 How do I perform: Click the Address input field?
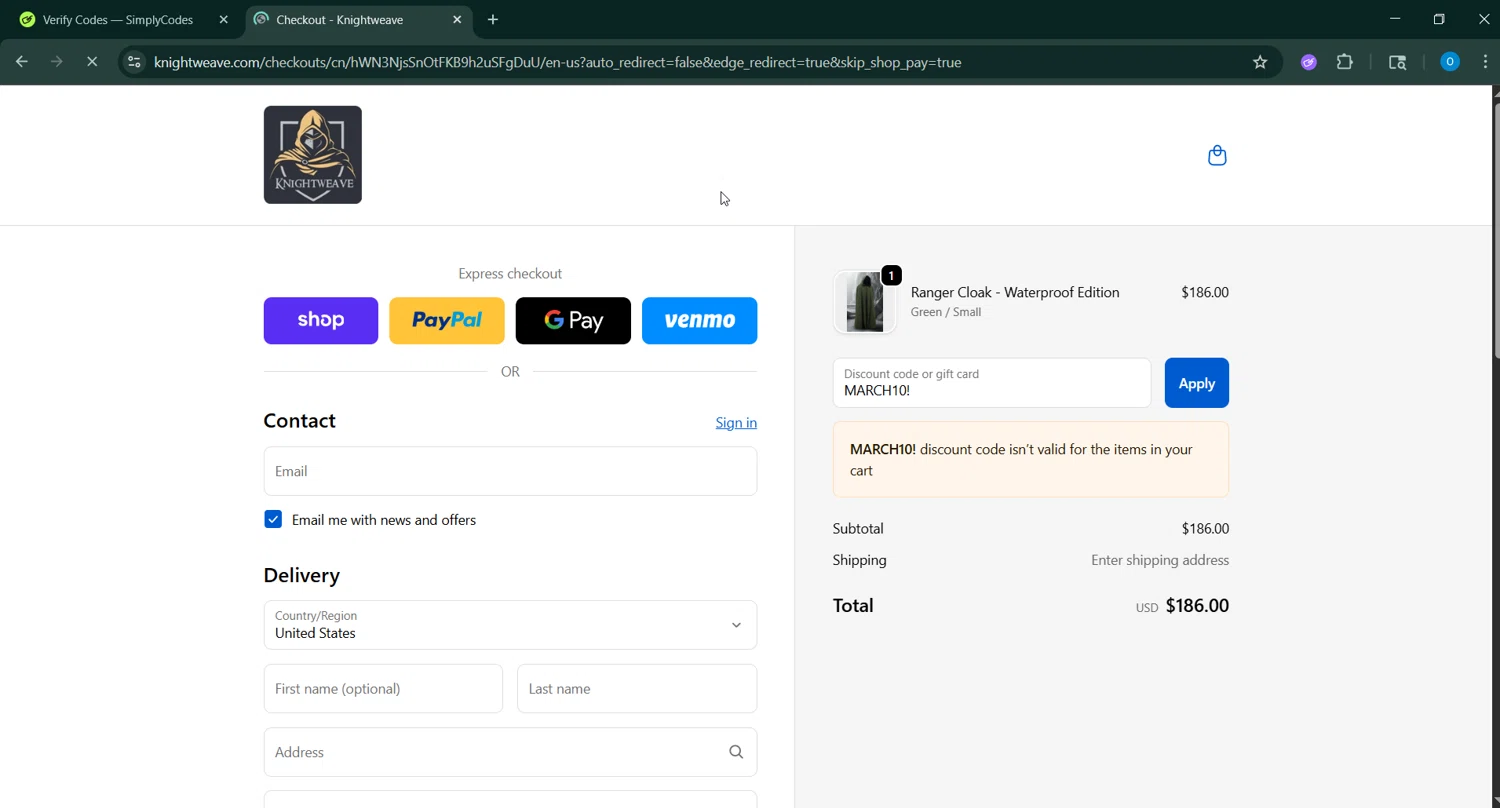[x=510, y=752]
